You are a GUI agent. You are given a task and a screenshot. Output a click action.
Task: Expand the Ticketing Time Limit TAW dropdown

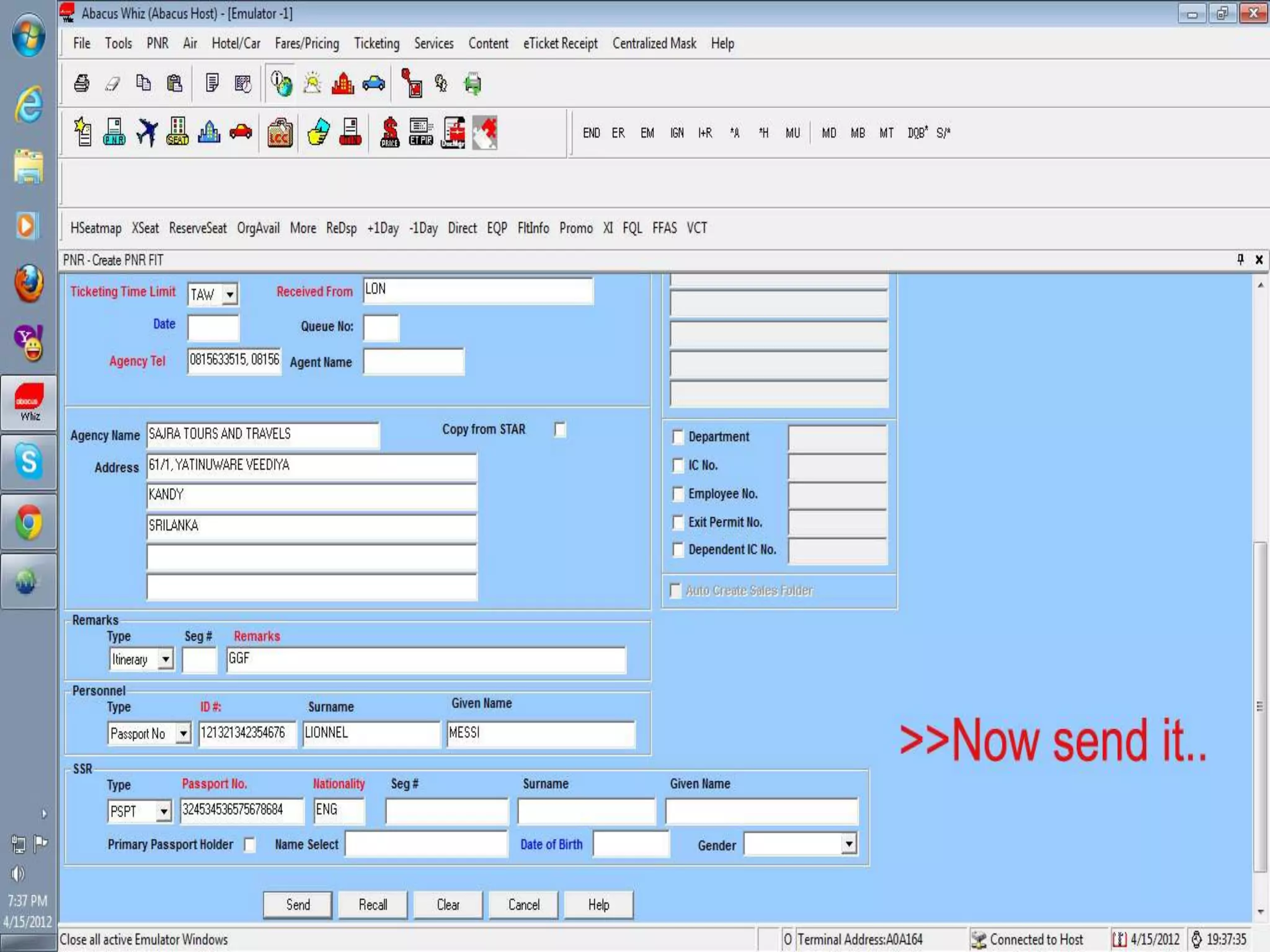pos(230,294)
